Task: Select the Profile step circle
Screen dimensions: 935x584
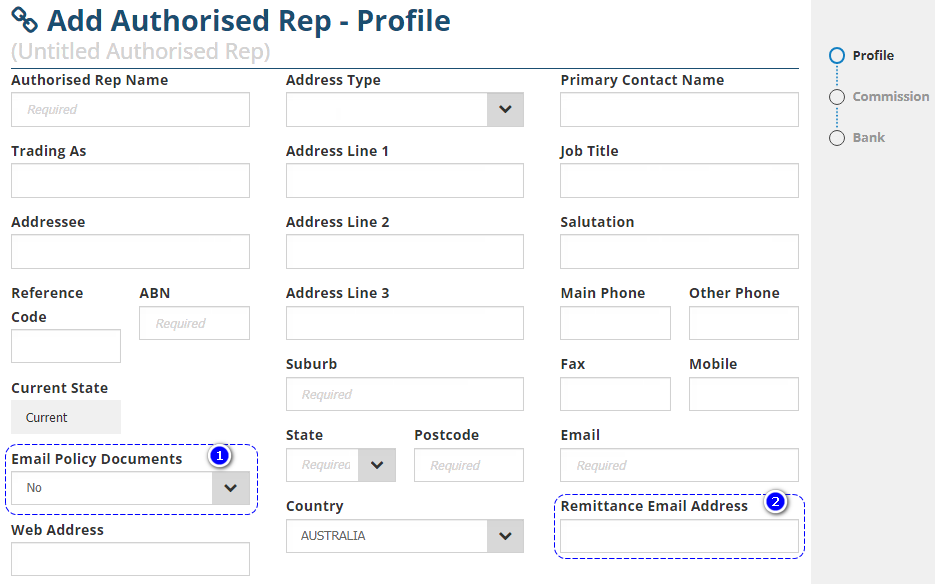Action: click(x=837, y=56)
